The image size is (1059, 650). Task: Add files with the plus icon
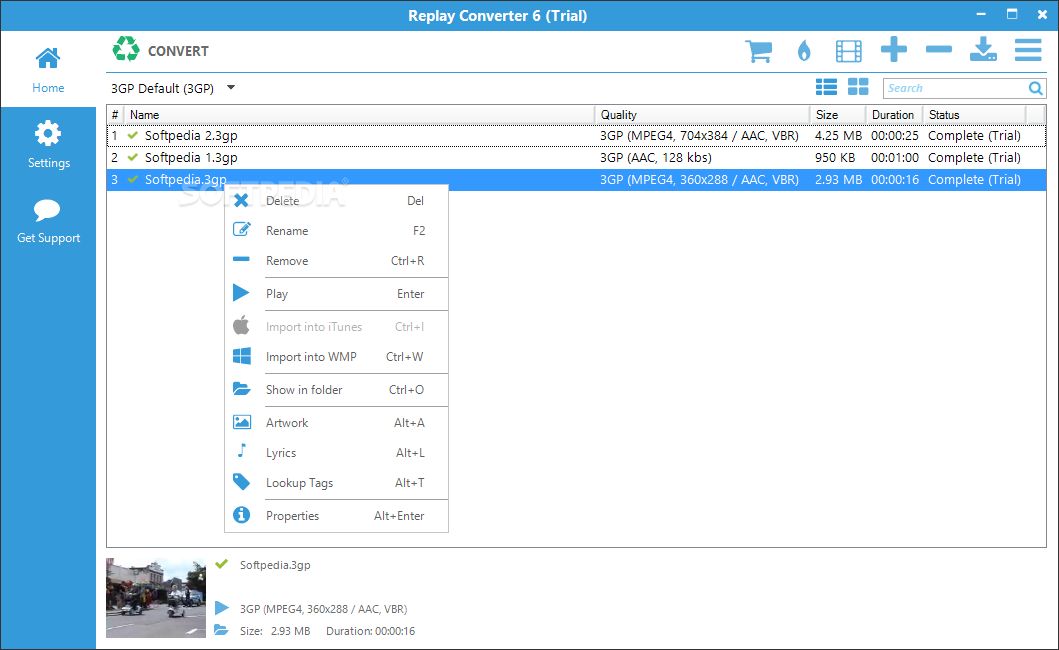pos(894,49)
